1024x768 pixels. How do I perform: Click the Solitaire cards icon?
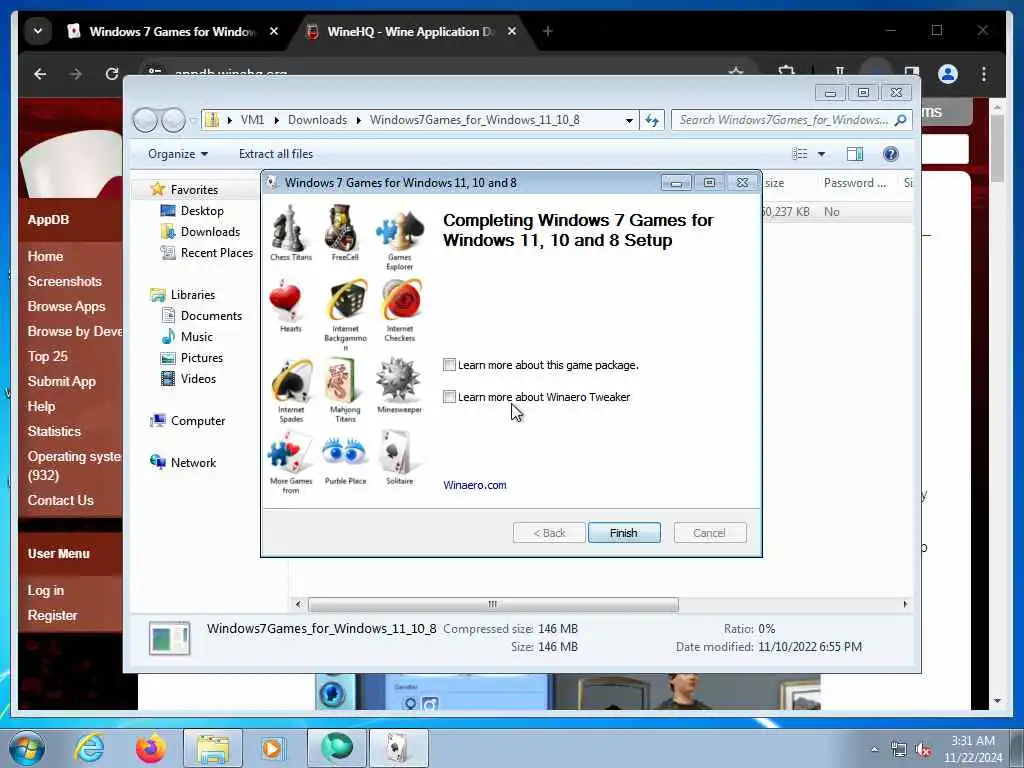[x=398, y=453]
